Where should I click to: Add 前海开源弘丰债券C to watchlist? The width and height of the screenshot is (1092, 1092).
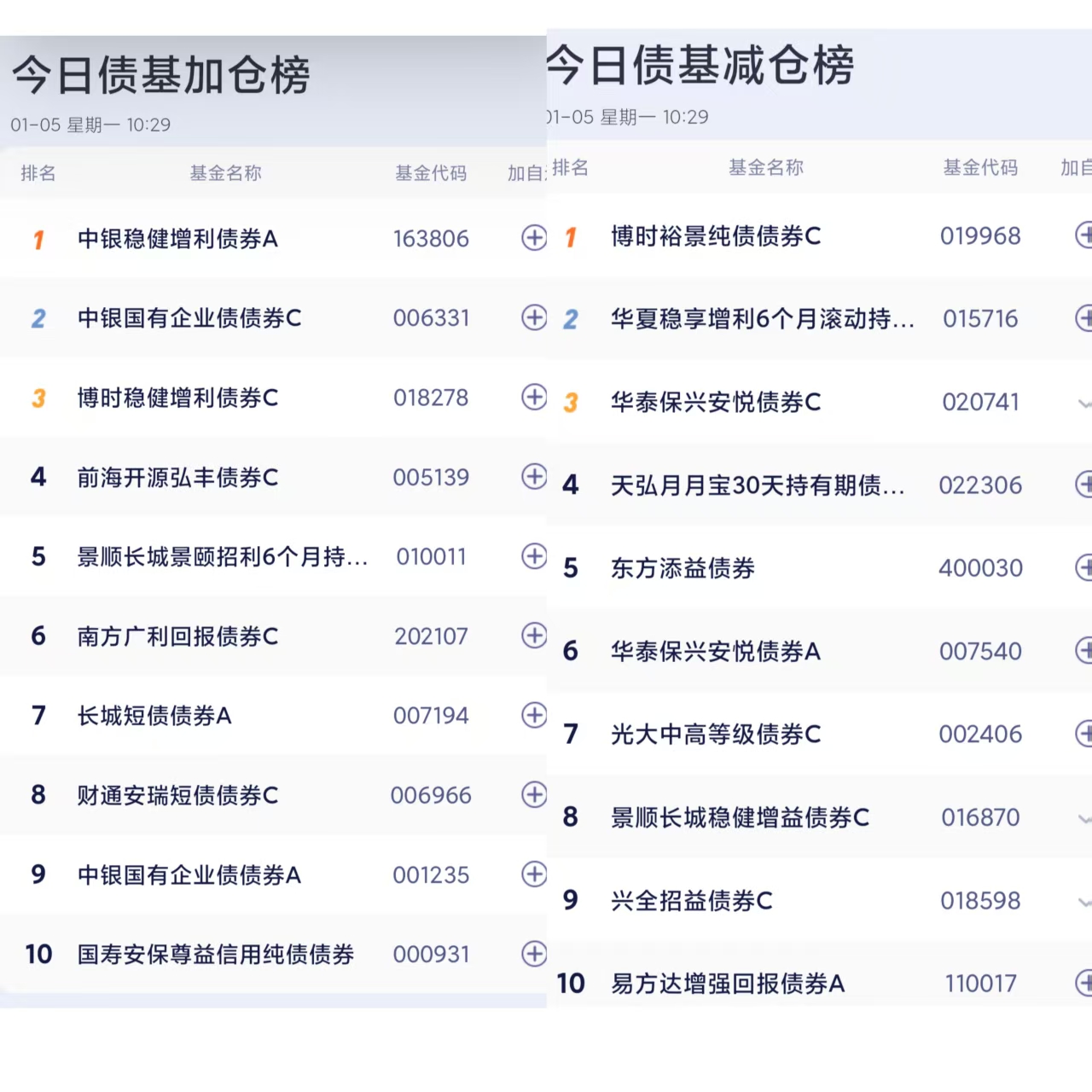click(x=534, y=476)
